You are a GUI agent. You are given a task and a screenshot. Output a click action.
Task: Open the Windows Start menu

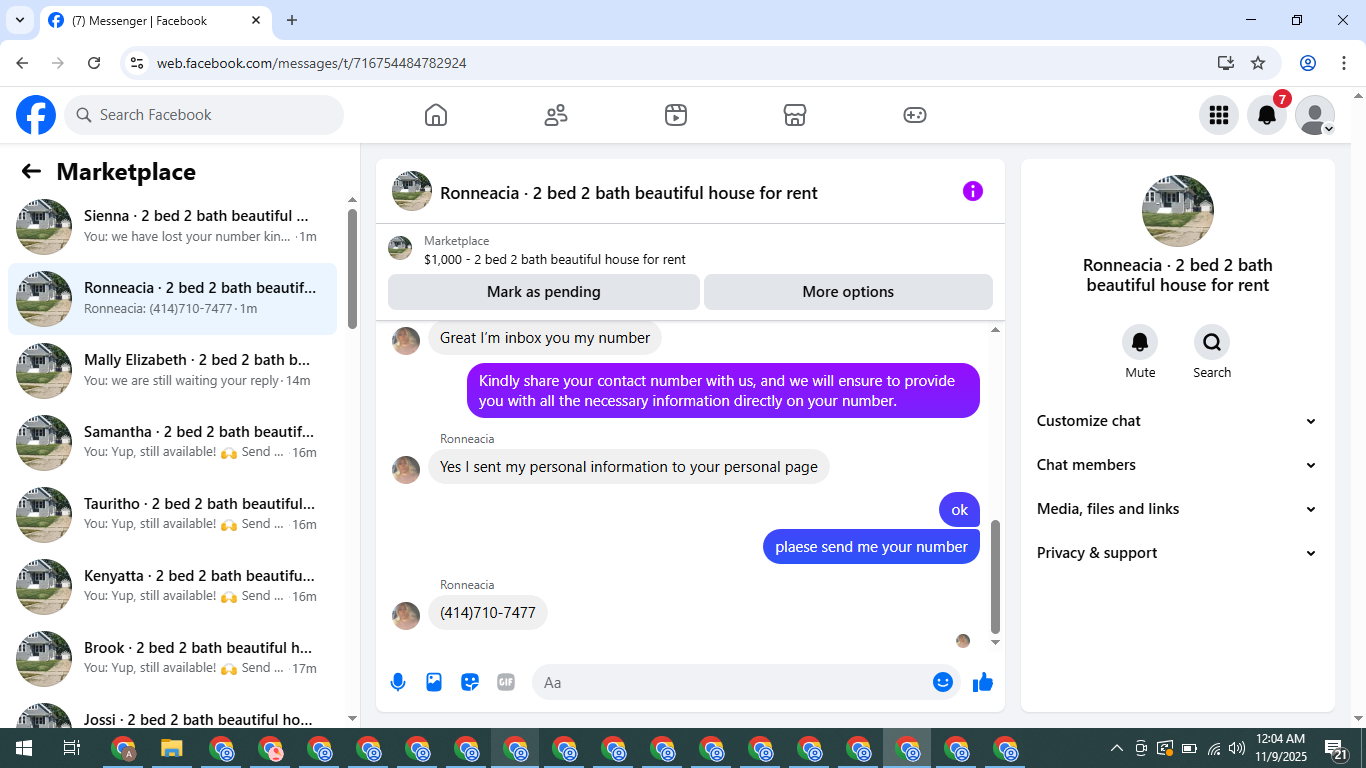point(24,748)
